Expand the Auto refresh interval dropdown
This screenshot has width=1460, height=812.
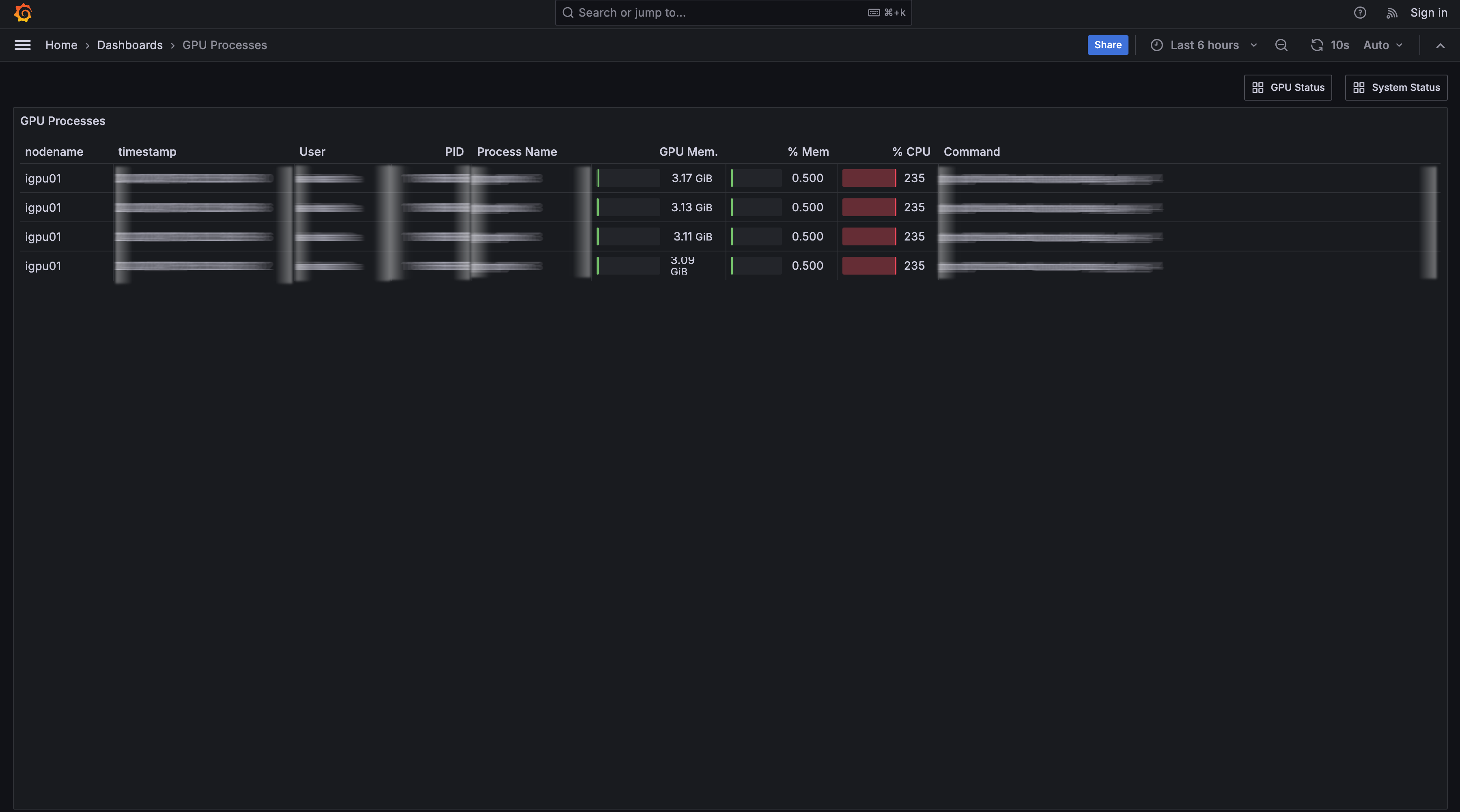[x=1383, y=45]
